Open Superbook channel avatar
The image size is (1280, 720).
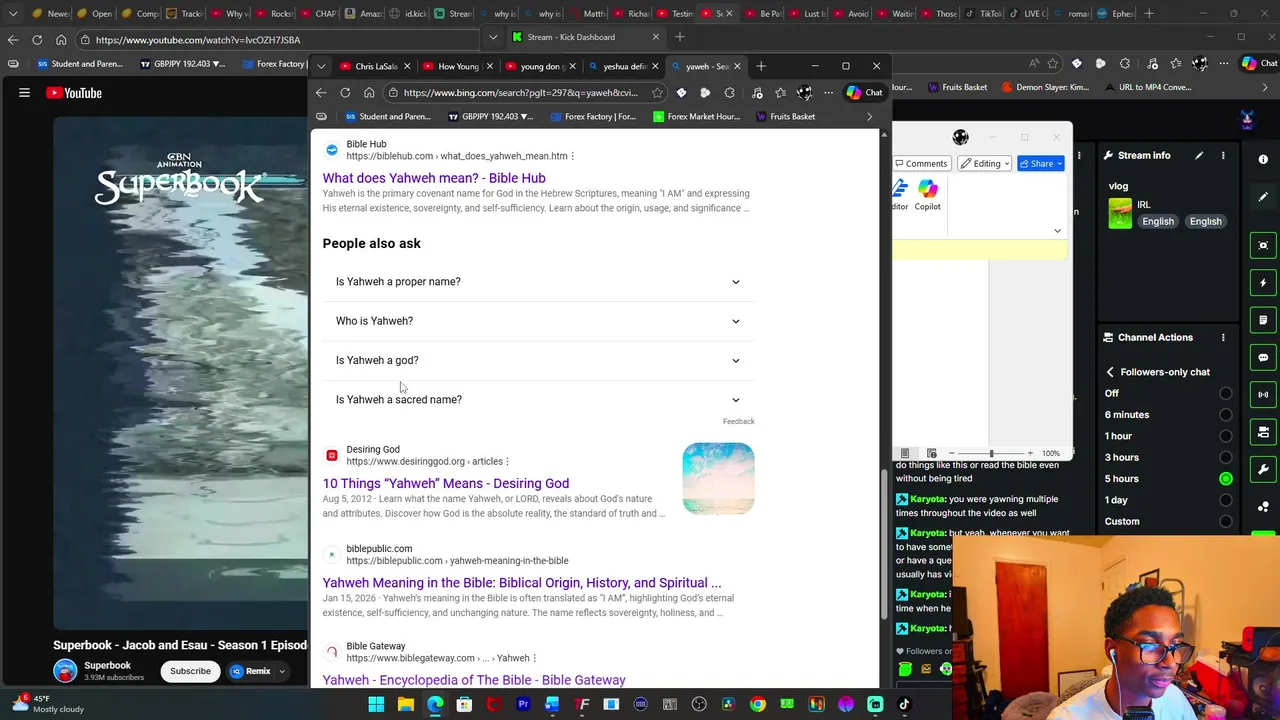[x=65, y=671]
